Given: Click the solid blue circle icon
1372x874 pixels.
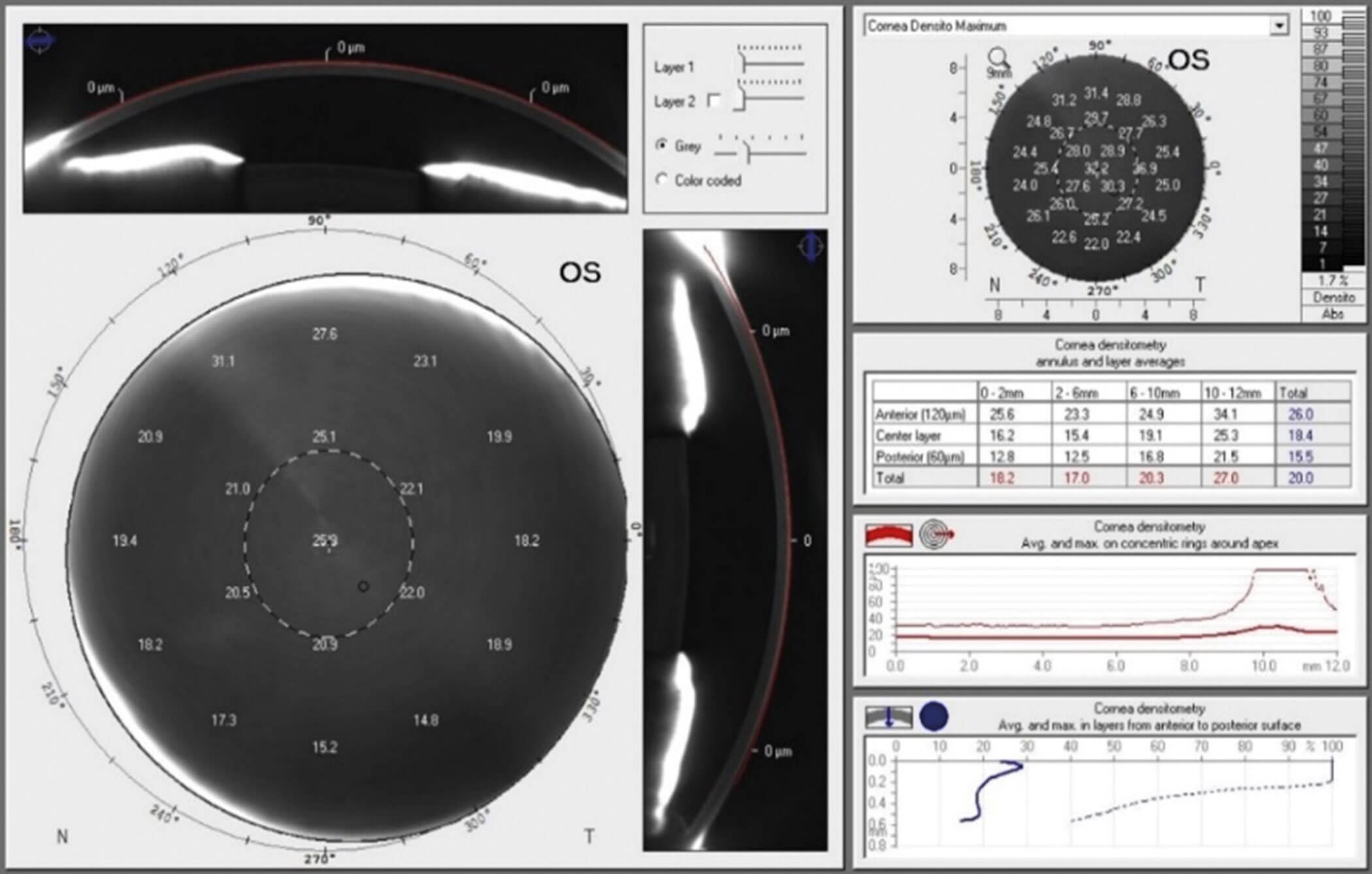Looking at the screenshot, I should pos(934,716).
